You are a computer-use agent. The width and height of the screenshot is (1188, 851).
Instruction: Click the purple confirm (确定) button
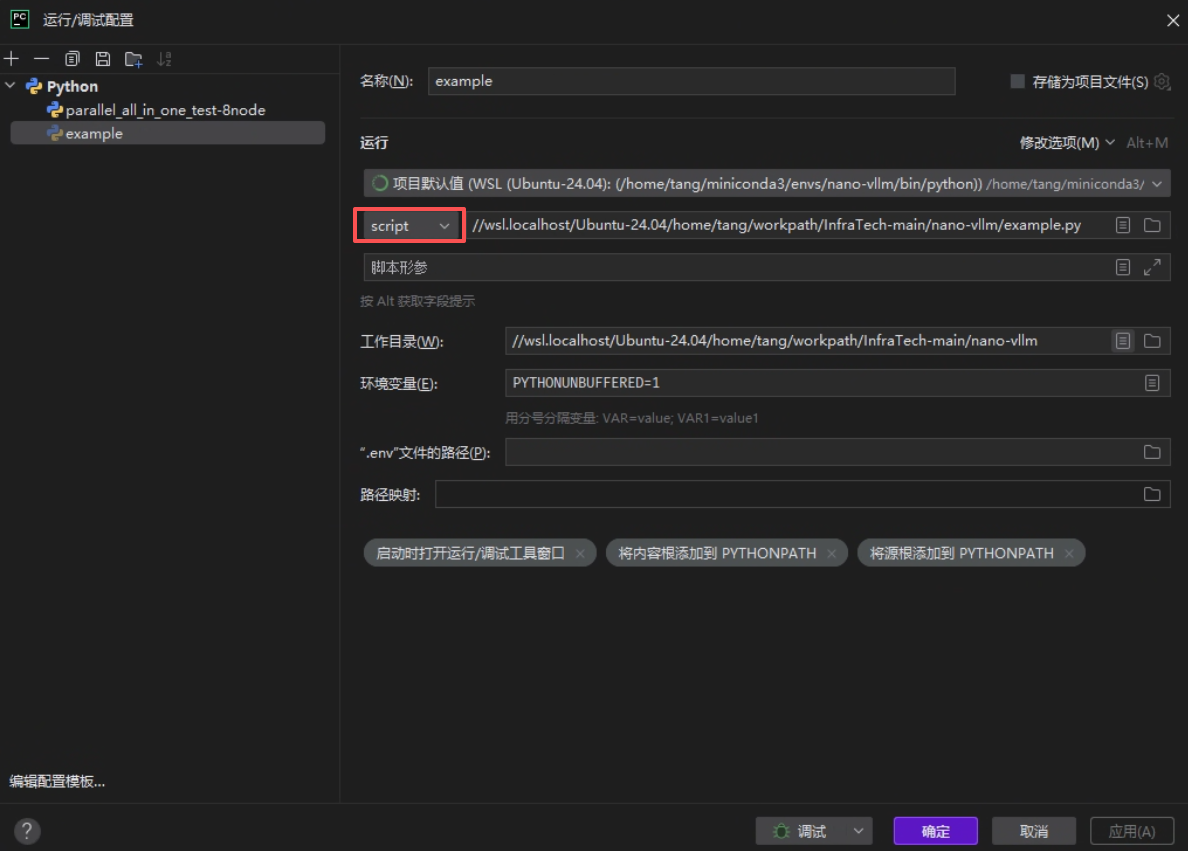pyautogui.click(x=935, y=831)
